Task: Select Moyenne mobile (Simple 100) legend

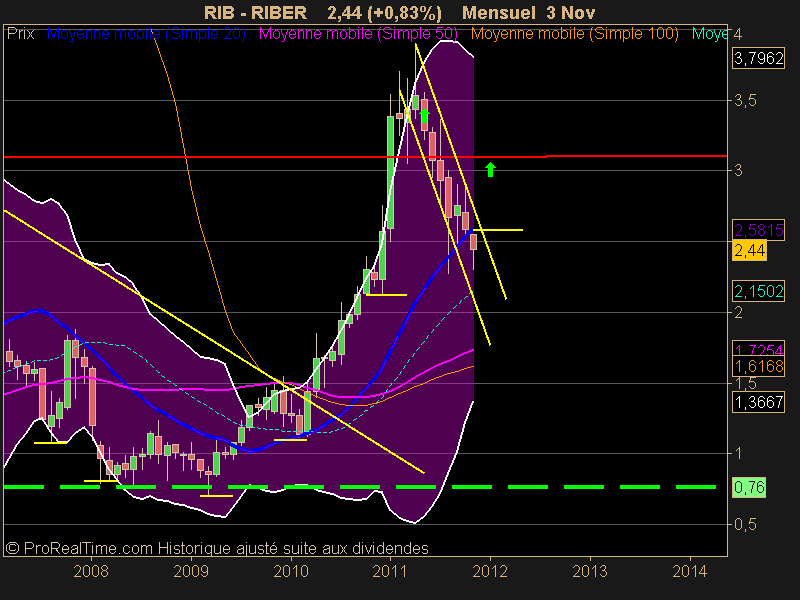Action: 574,34
